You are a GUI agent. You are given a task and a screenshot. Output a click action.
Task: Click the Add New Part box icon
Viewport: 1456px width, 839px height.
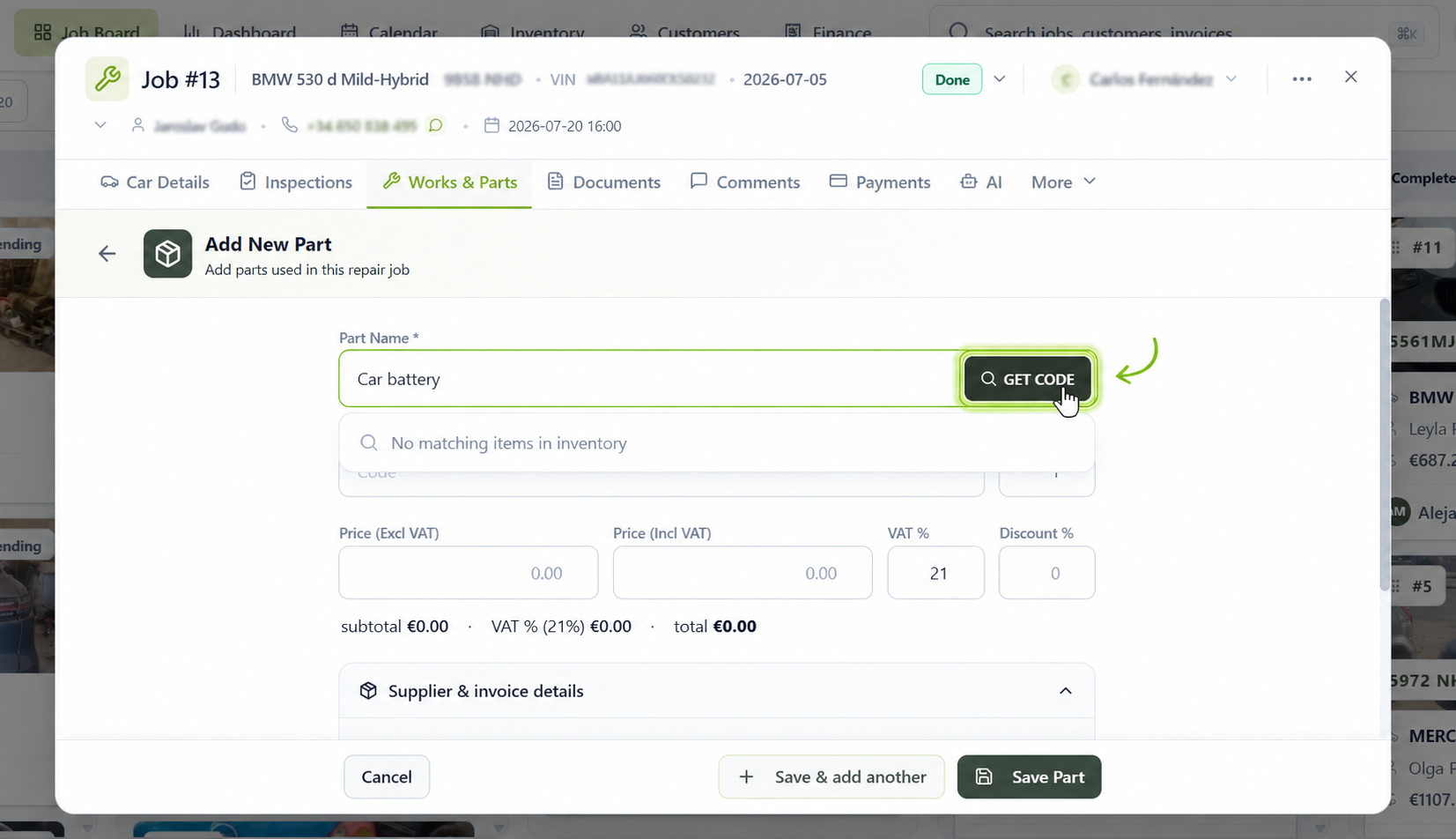click(167, 254)
